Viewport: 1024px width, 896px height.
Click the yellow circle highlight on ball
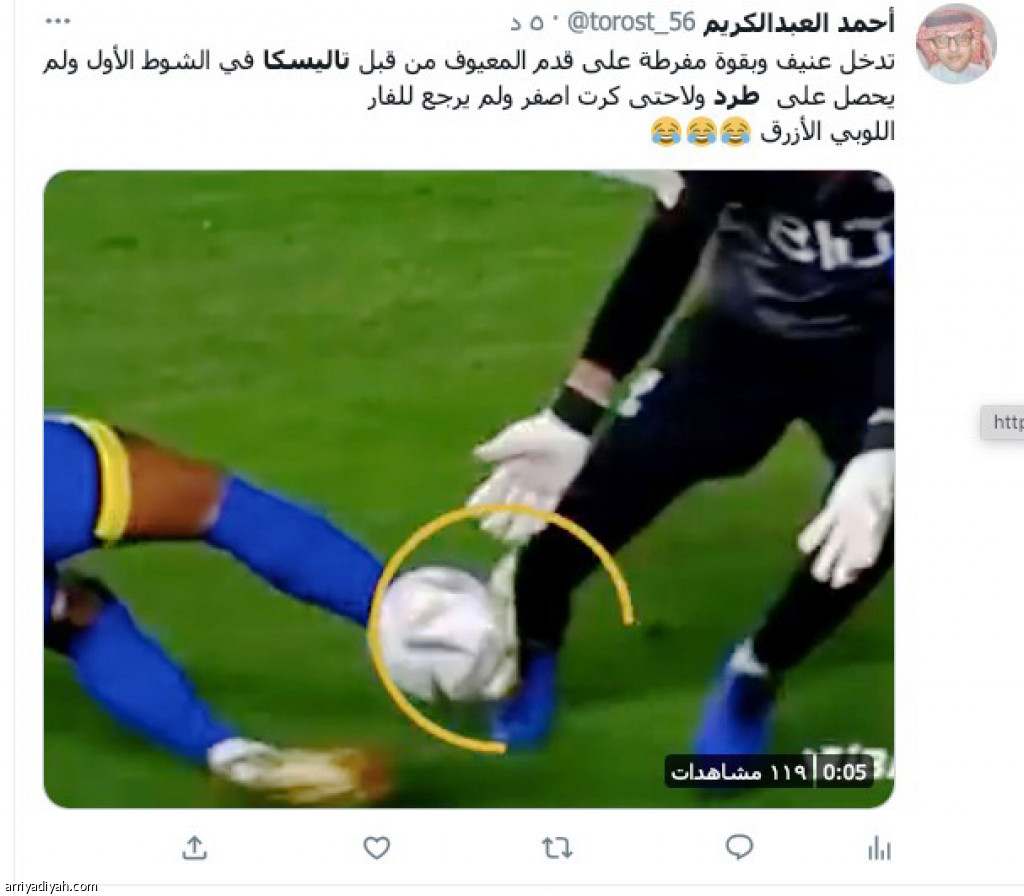point(500,628)
